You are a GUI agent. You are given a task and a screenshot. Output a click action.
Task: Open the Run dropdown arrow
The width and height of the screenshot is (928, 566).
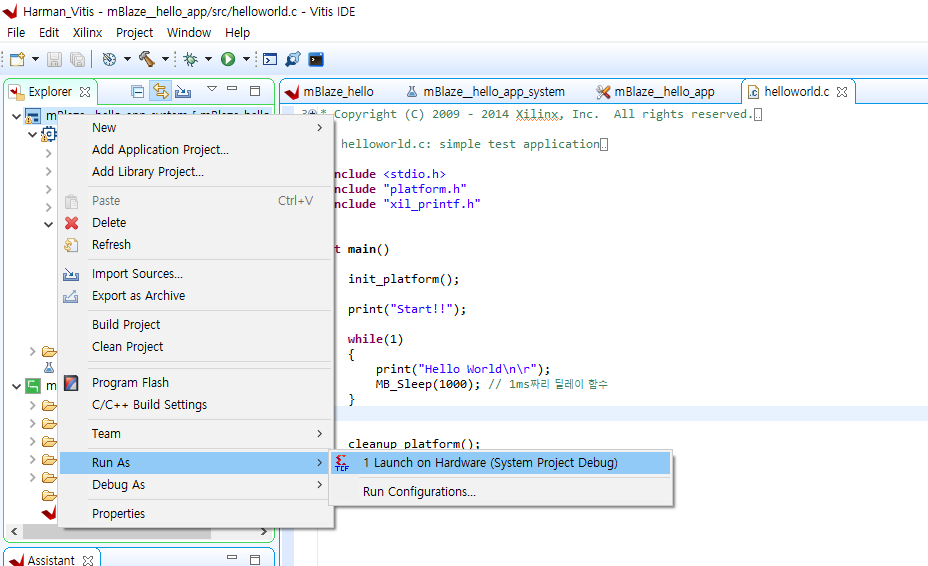coord(246,59)
